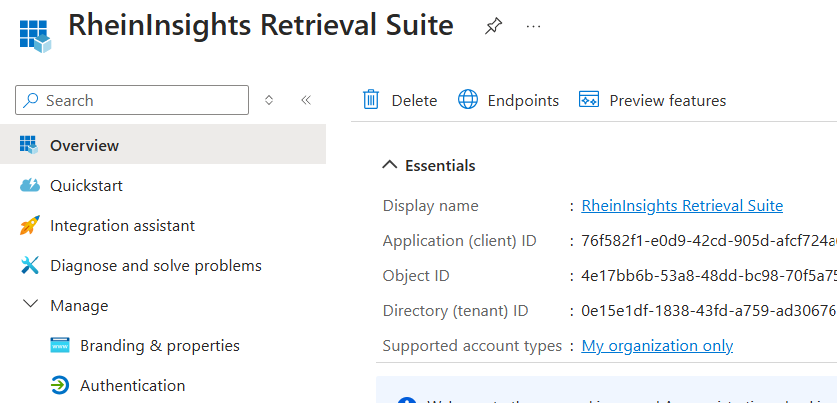Click the rocket Integration assistant icon
The image size is (837, 403).
(x=29, y=225)
